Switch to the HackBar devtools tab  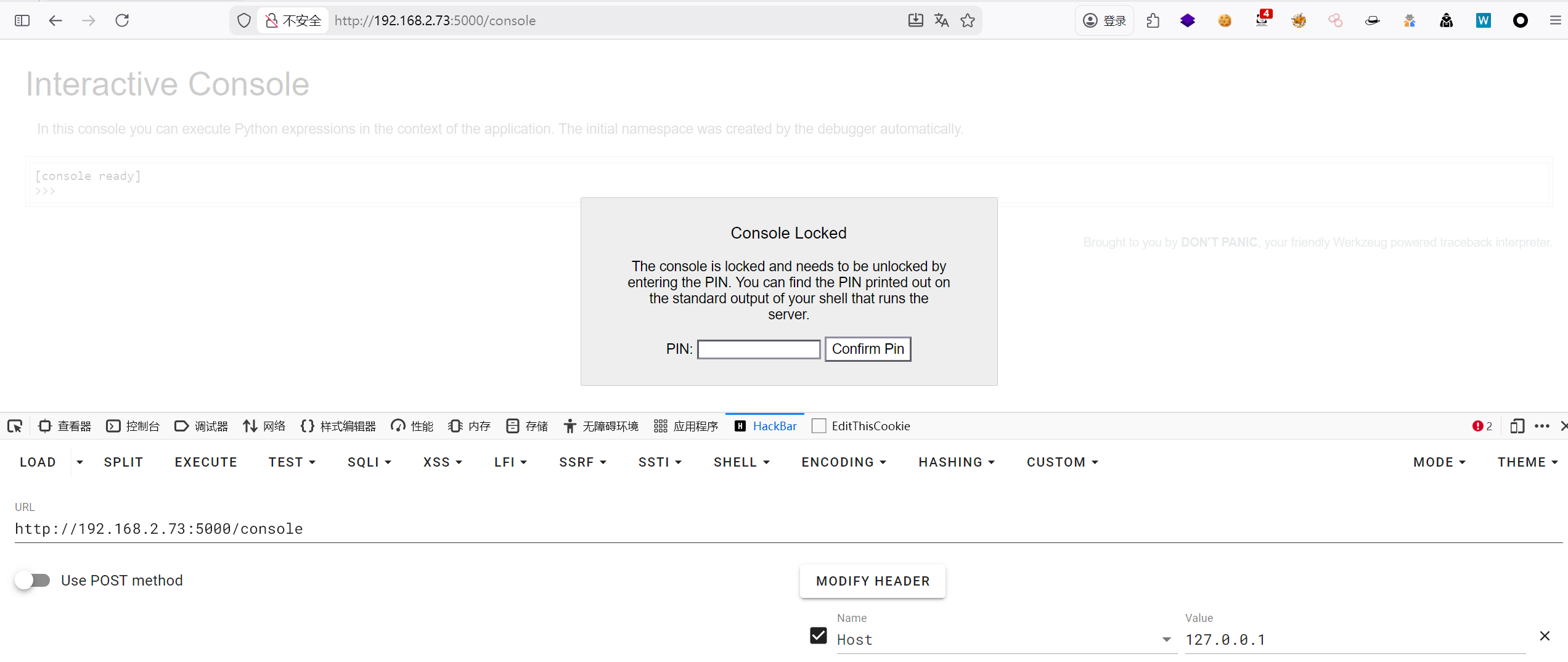pyautogui.click(x=766, y=426)
